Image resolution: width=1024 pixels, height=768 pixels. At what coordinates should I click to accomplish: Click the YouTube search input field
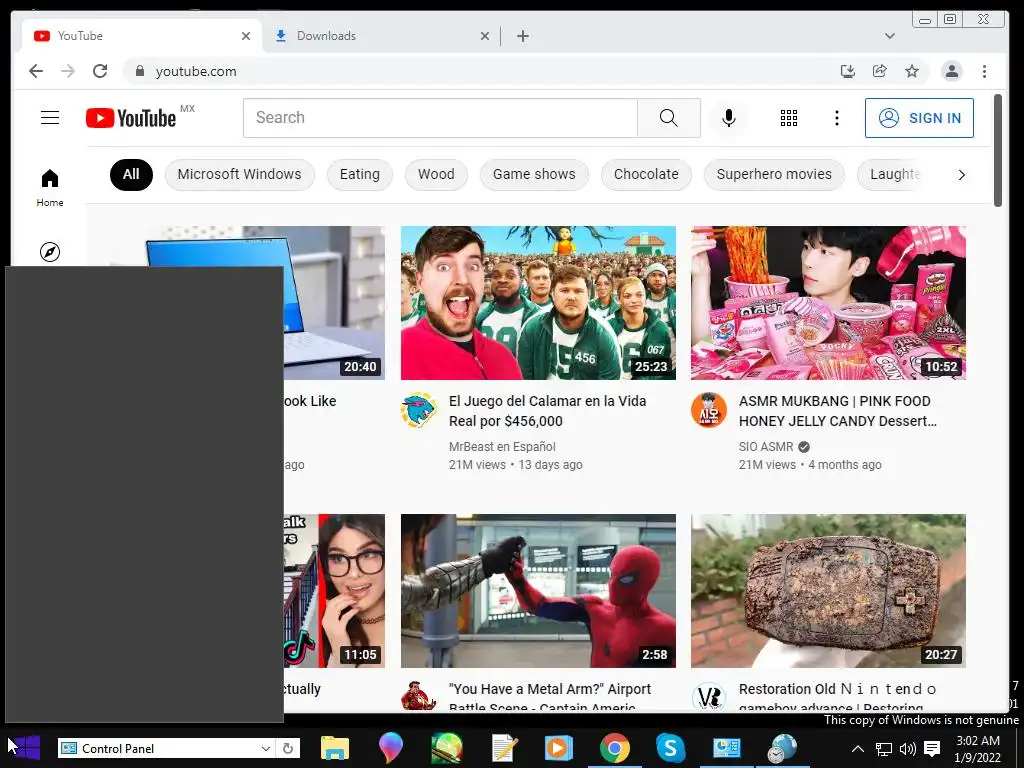[440, 118]
